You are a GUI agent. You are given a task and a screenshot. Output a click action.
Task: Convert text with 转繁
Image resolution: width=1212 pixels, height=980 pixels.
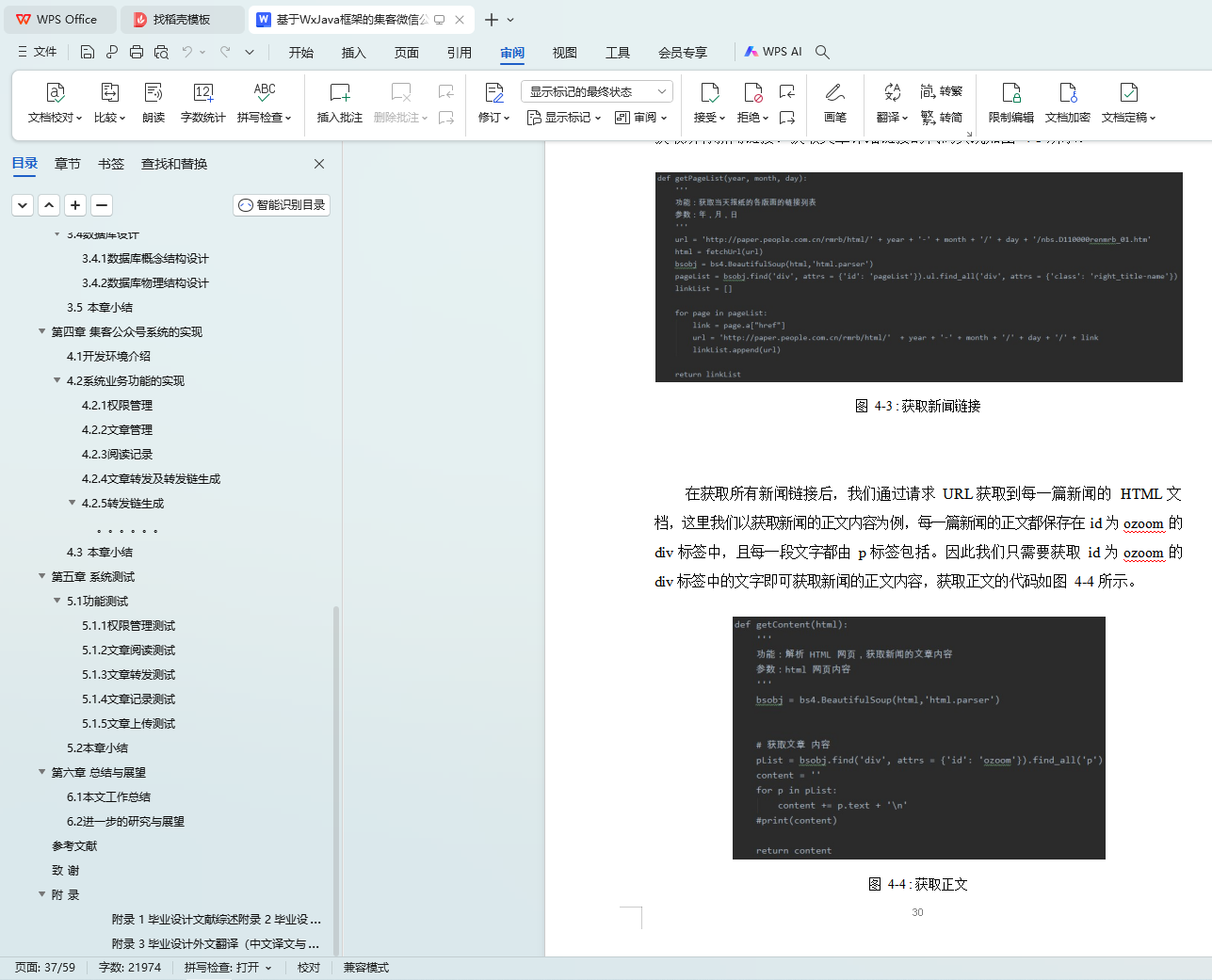(942, 91)
